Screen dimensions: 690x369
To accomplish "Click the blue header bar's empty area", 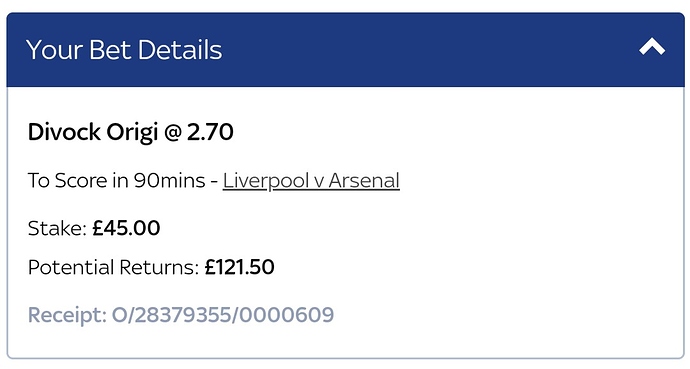I will pyautogui.click(x=429, y=49).
